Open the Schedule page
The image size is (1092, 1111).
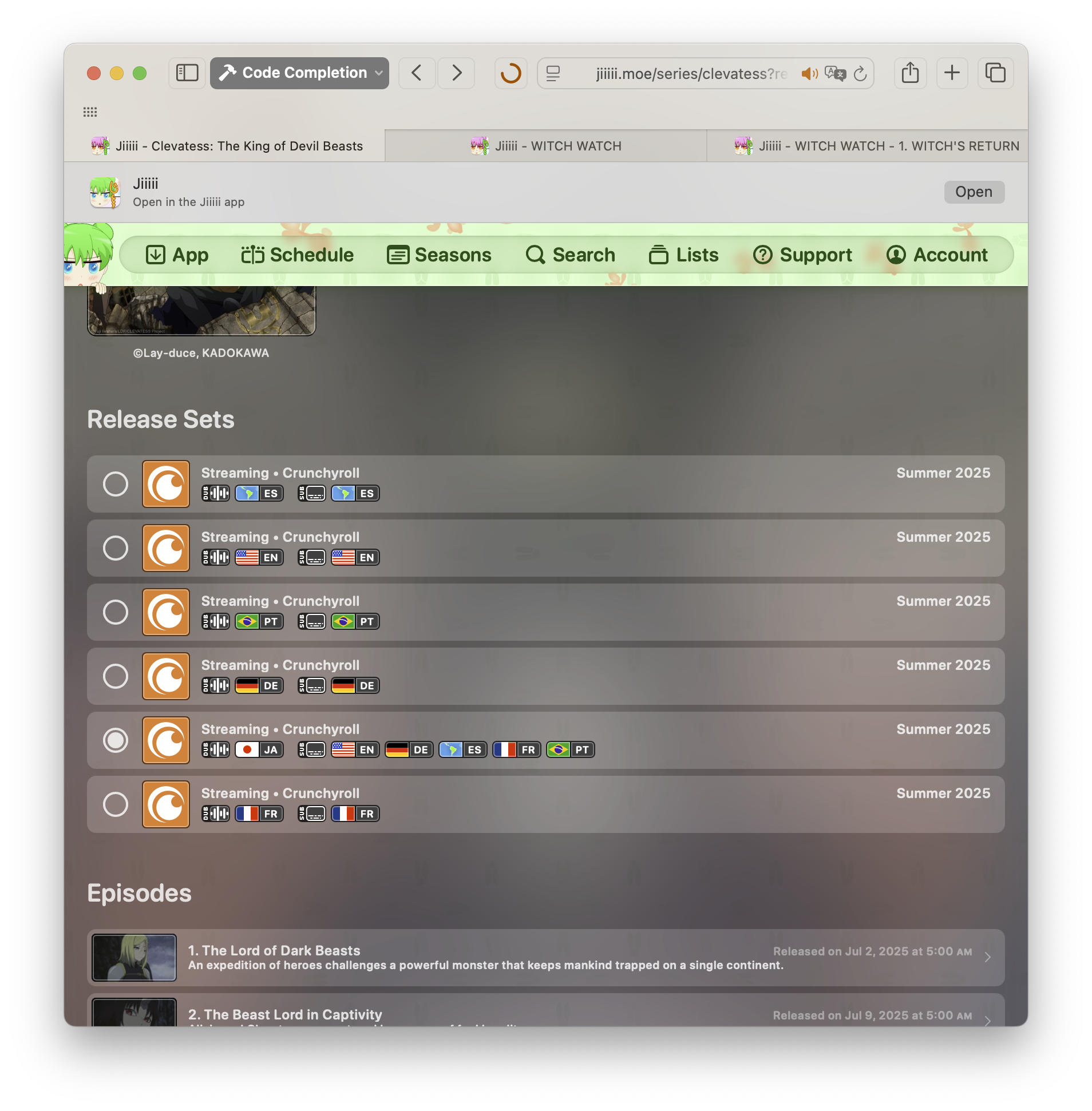[298, 255]
